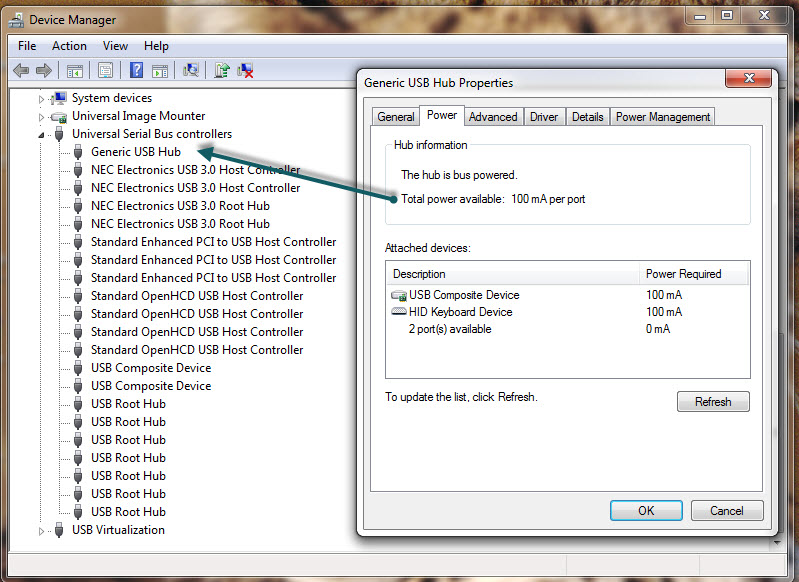The image size is (799, 582).
Task: Click 'The hub is bus powered.' text
Action: (459, 175)
